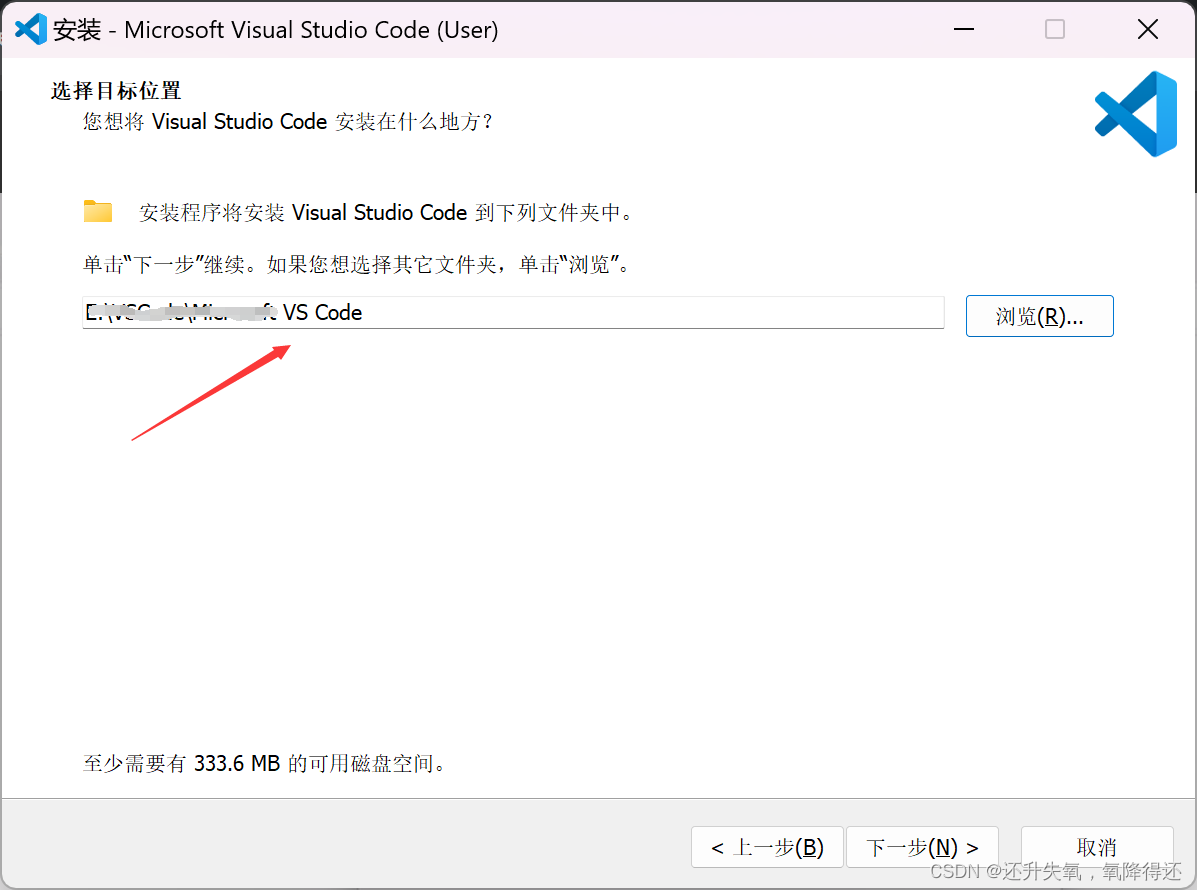Viewport: 1197px width, 890px height.
Task: Click the 安装程序将安装 Visual Studio Code line
Action: [x=386, y=212]
